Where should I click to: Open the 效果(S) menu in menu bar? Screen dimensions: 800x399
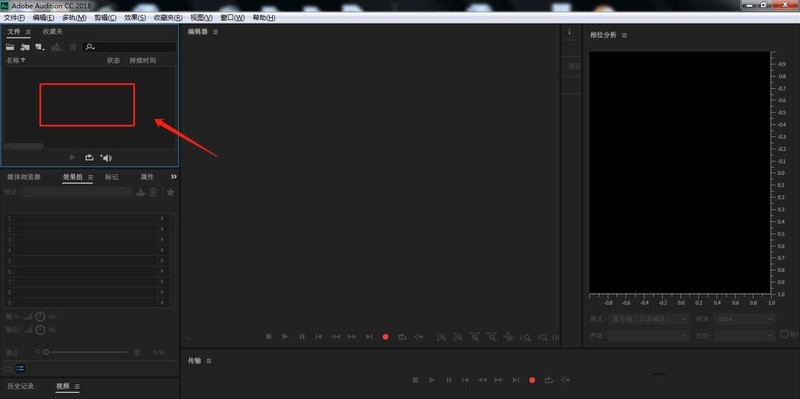click(x=135, y=17)
